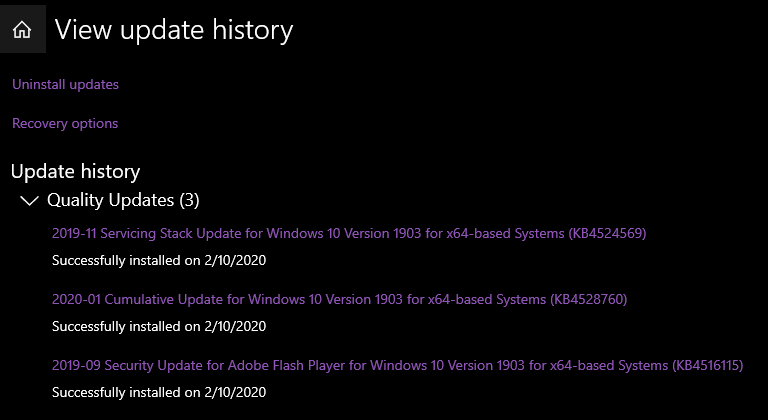768x420 pixels.
Task: Open the Recovery options link
Action: (65, 123)
